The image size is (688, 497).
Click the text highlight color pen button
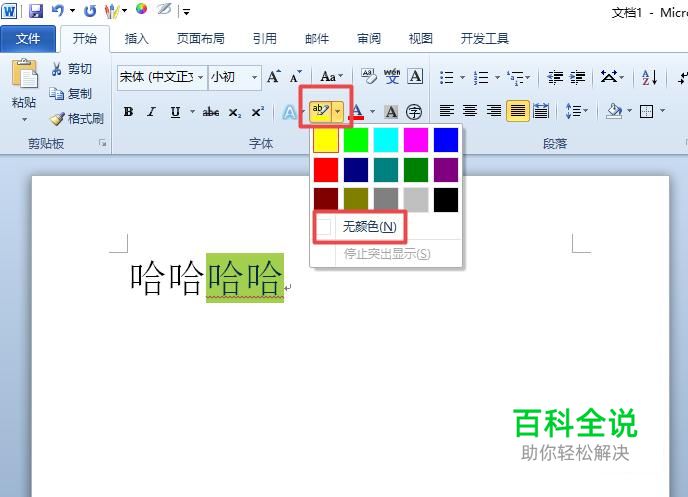(x=320, y=111)
